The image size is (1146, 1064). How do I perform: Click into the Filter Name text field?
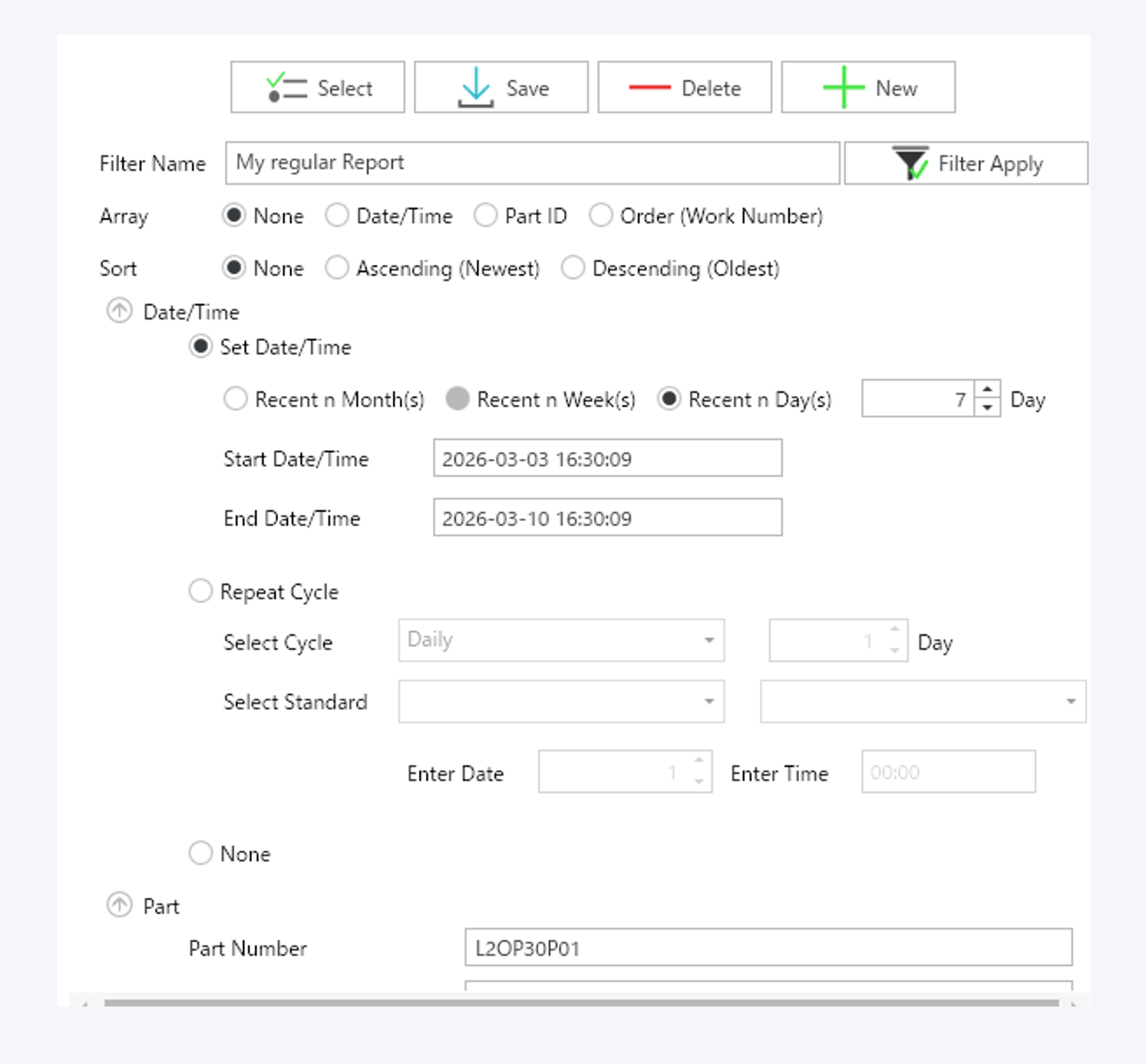(532, 163)
